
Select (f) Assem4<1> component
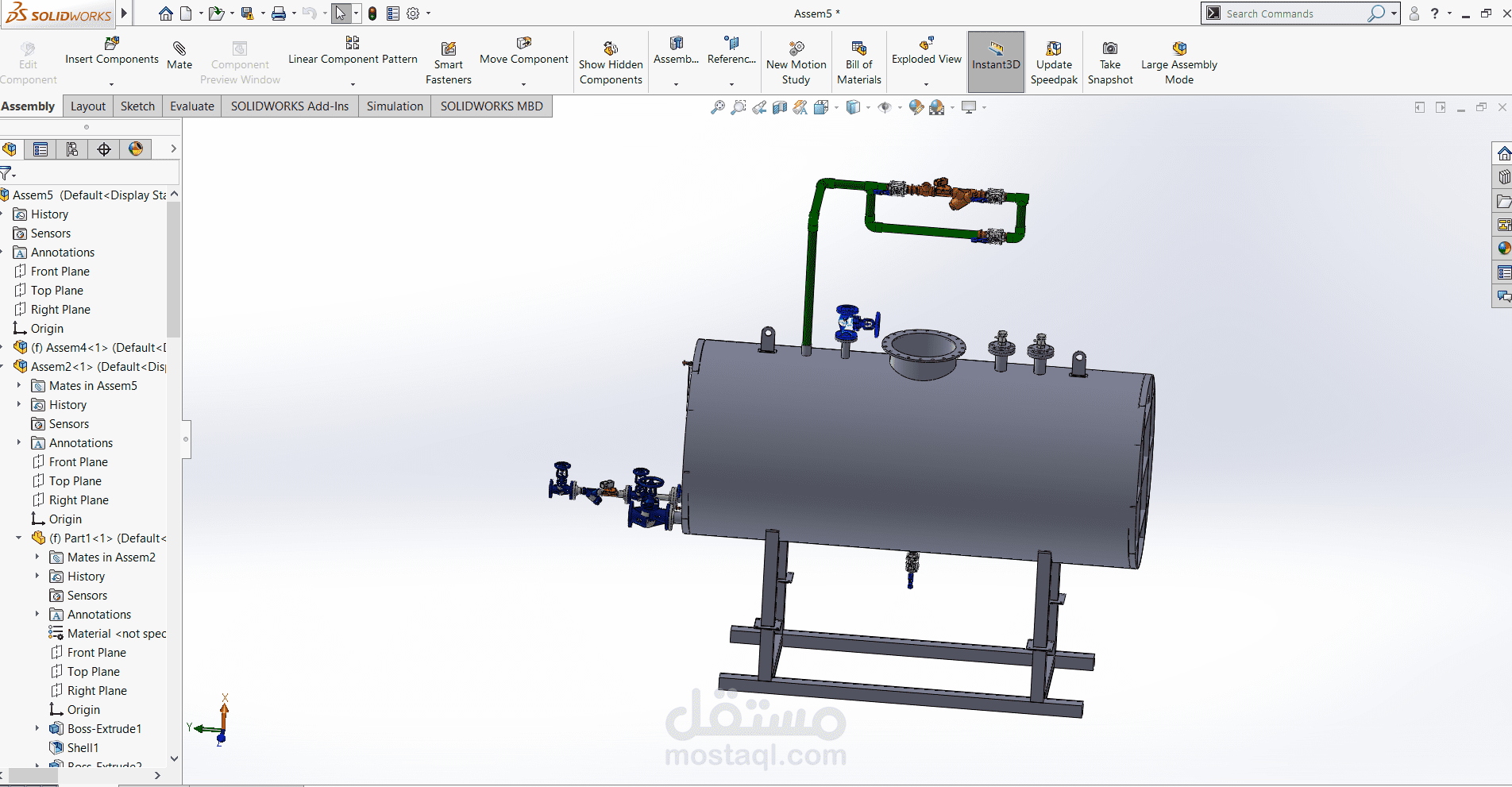pyautogui.click(x=90, y=347)
